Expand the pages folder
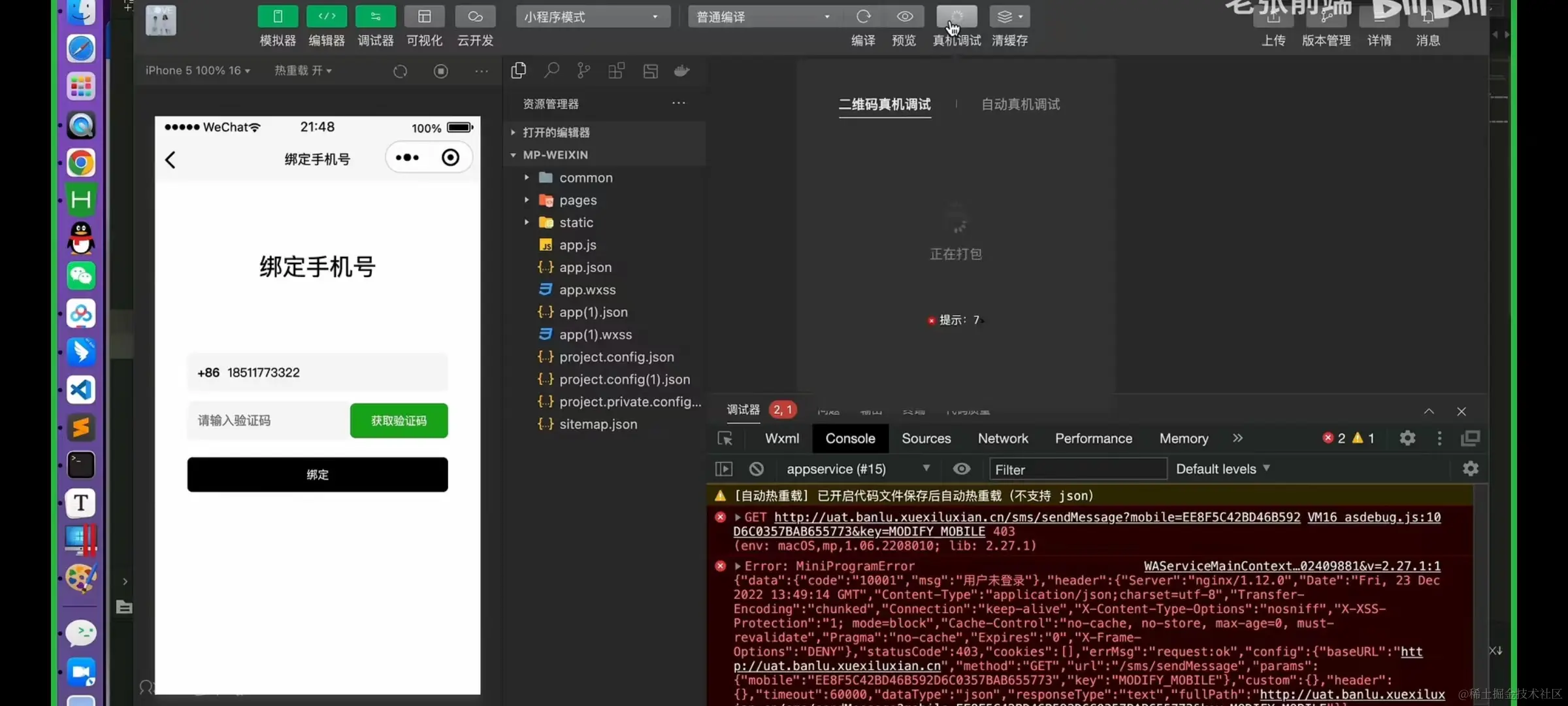Viewport: 1568px width, 706px height. (x=578, y=200)
